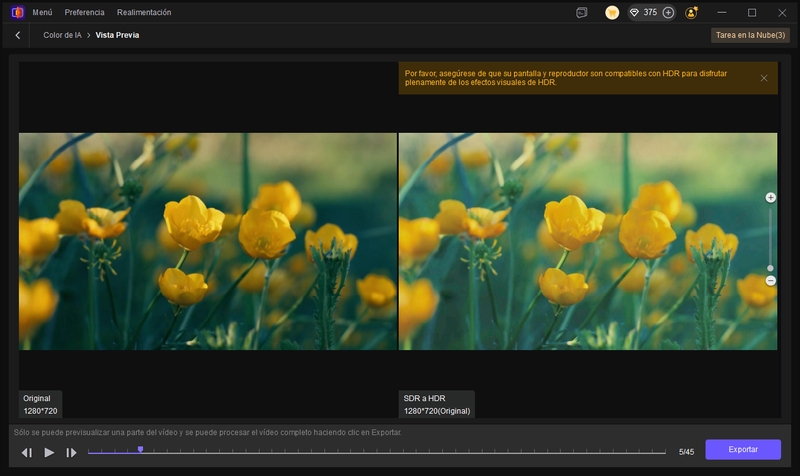Open the Menú menu
Viewport: 800px width, 476px height.
coord(42,12)
